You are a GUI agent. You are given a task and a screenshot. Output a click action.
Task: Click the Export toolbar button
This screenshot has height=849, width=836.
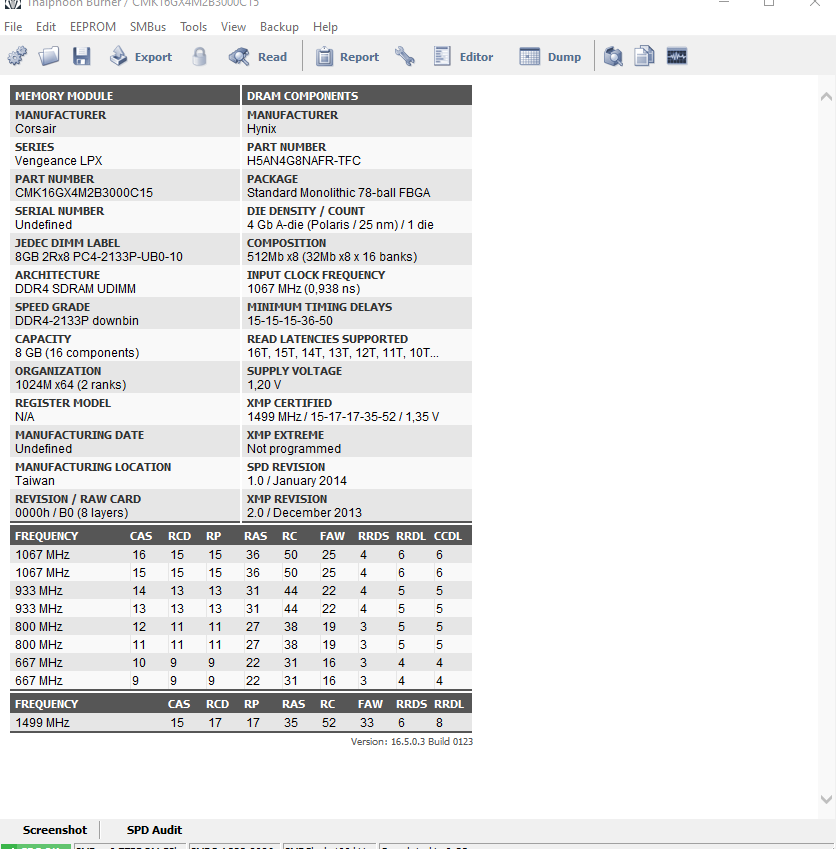click(141, 56)
